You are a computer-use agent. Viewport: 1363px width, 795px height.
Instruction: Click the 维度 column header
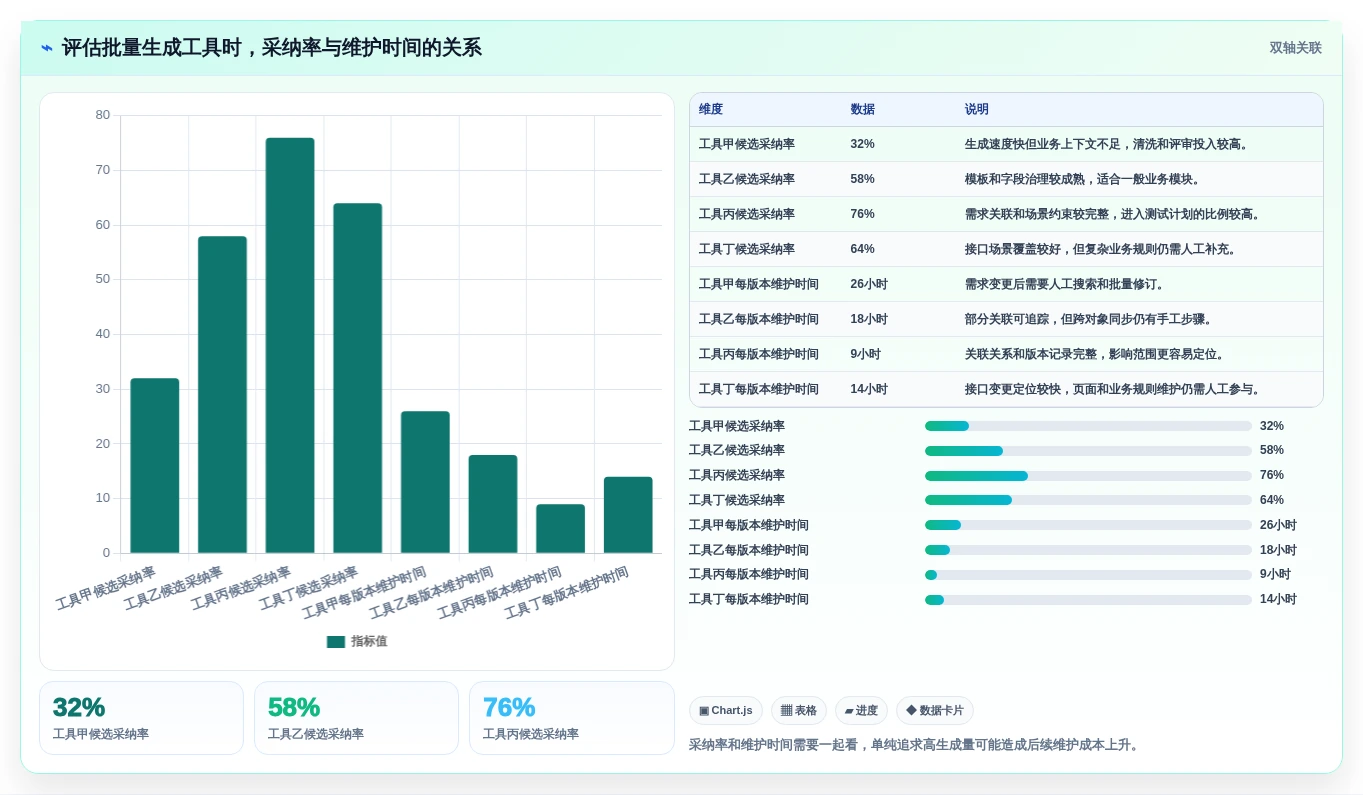coord(711,110)
